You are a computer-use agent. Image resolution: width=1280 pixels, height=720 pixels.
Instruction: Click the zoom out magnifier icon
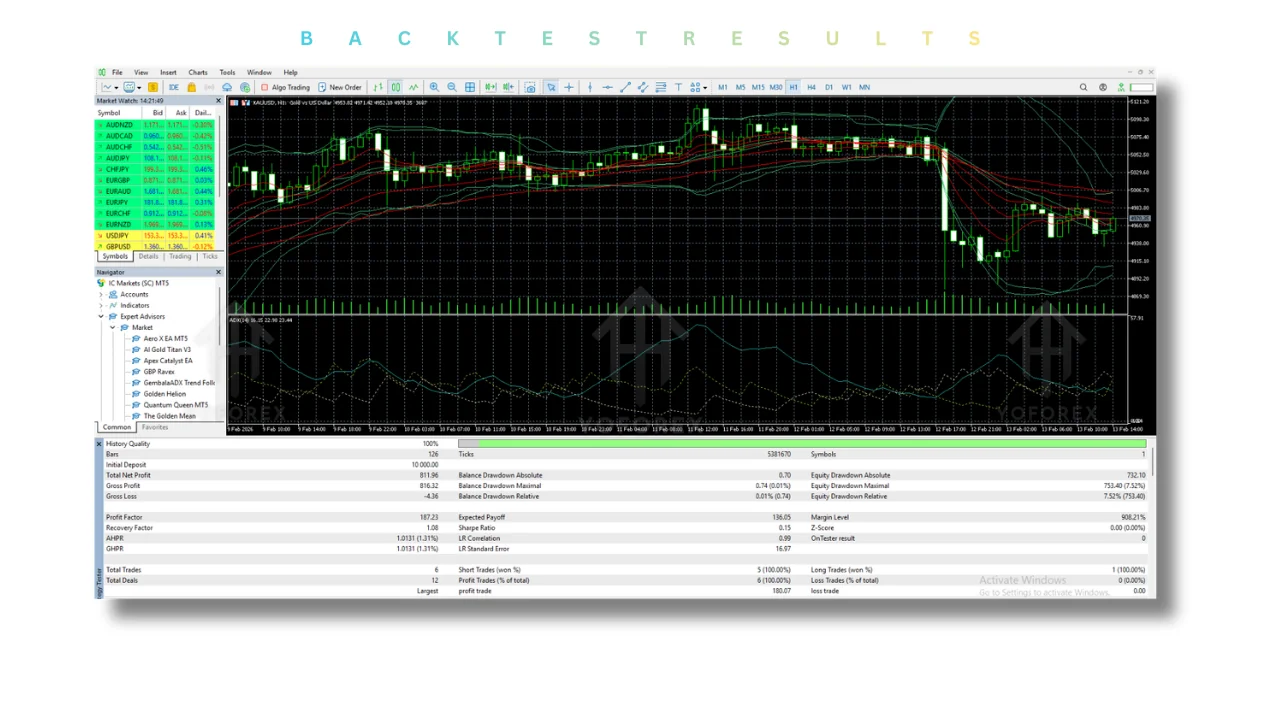[x=452, y=87]
